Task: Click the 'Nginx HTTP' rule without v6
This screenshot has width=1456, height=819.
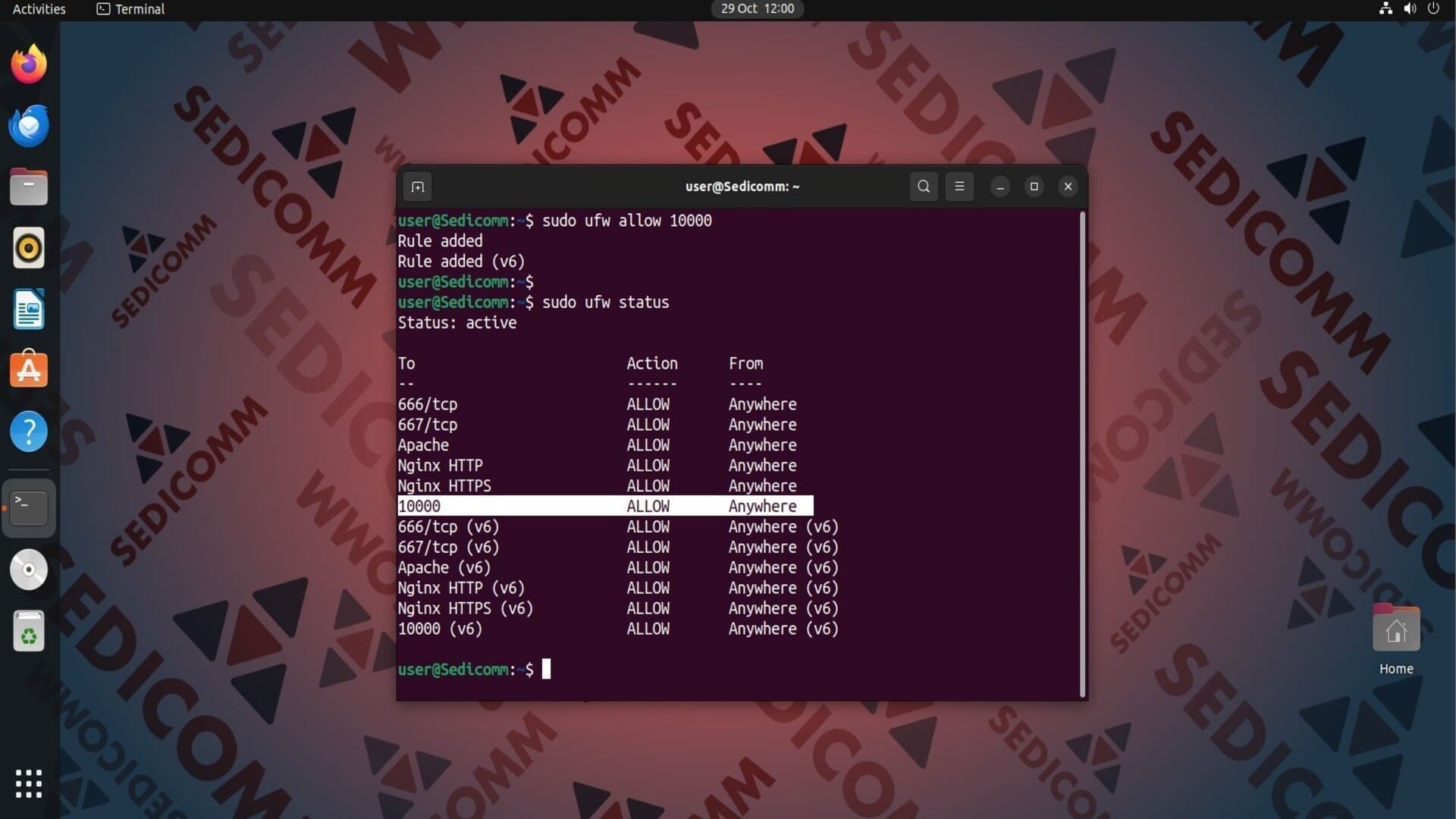Action: [x=440, y=466]
